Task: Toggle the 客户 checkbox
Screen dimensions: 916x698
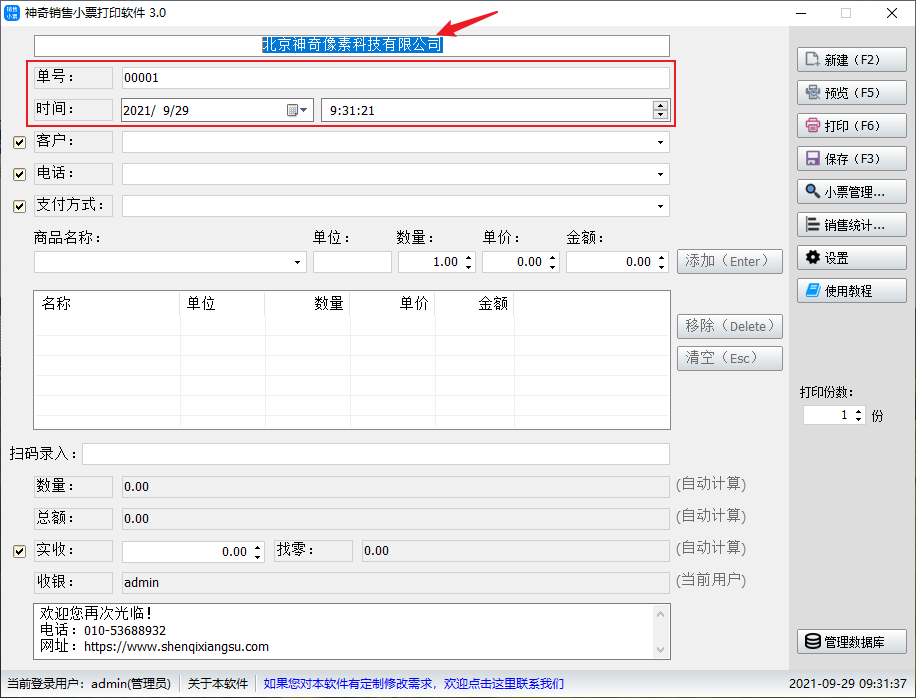Action: click(20, 142)
